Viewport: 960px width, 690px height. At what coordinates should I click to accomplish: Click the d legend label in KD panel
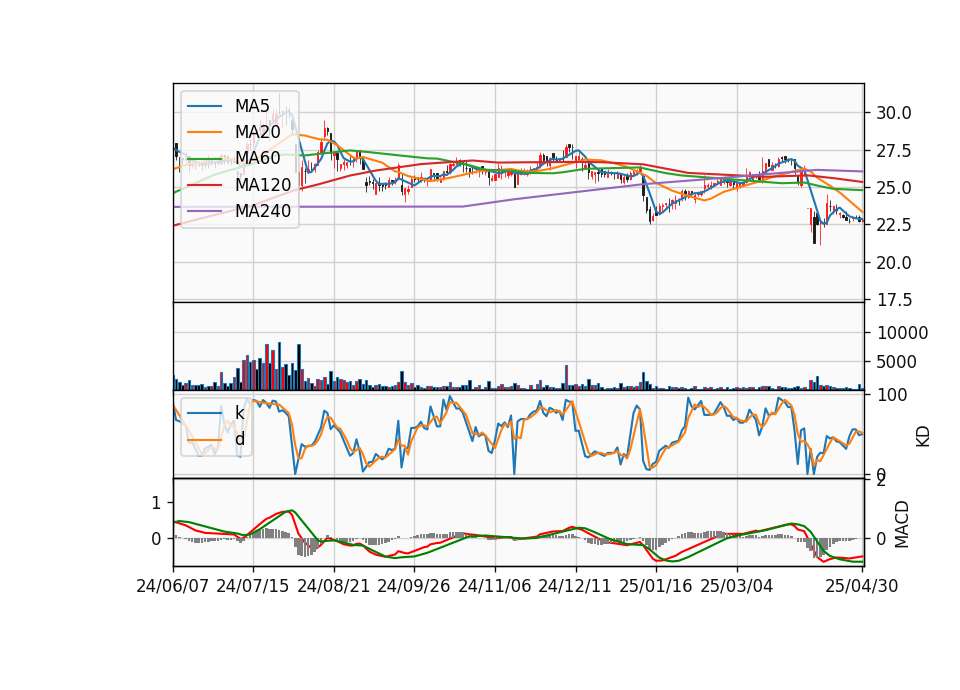[239, 439]
